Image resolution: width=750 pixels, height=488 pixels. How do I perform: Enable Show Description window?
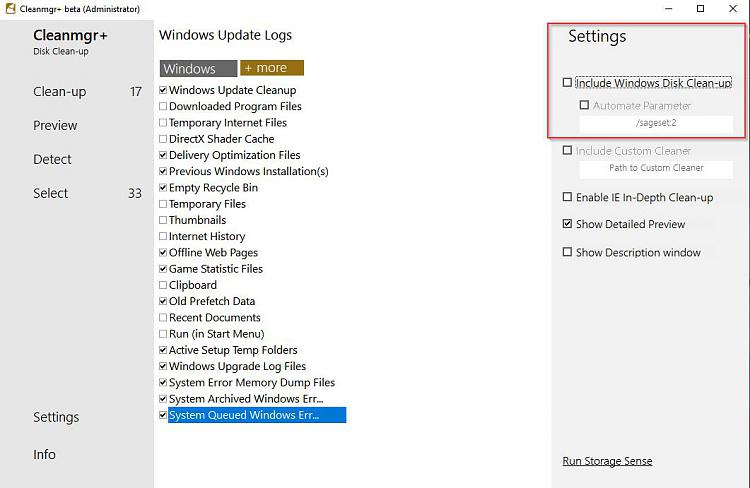click(x=567, y=252)
